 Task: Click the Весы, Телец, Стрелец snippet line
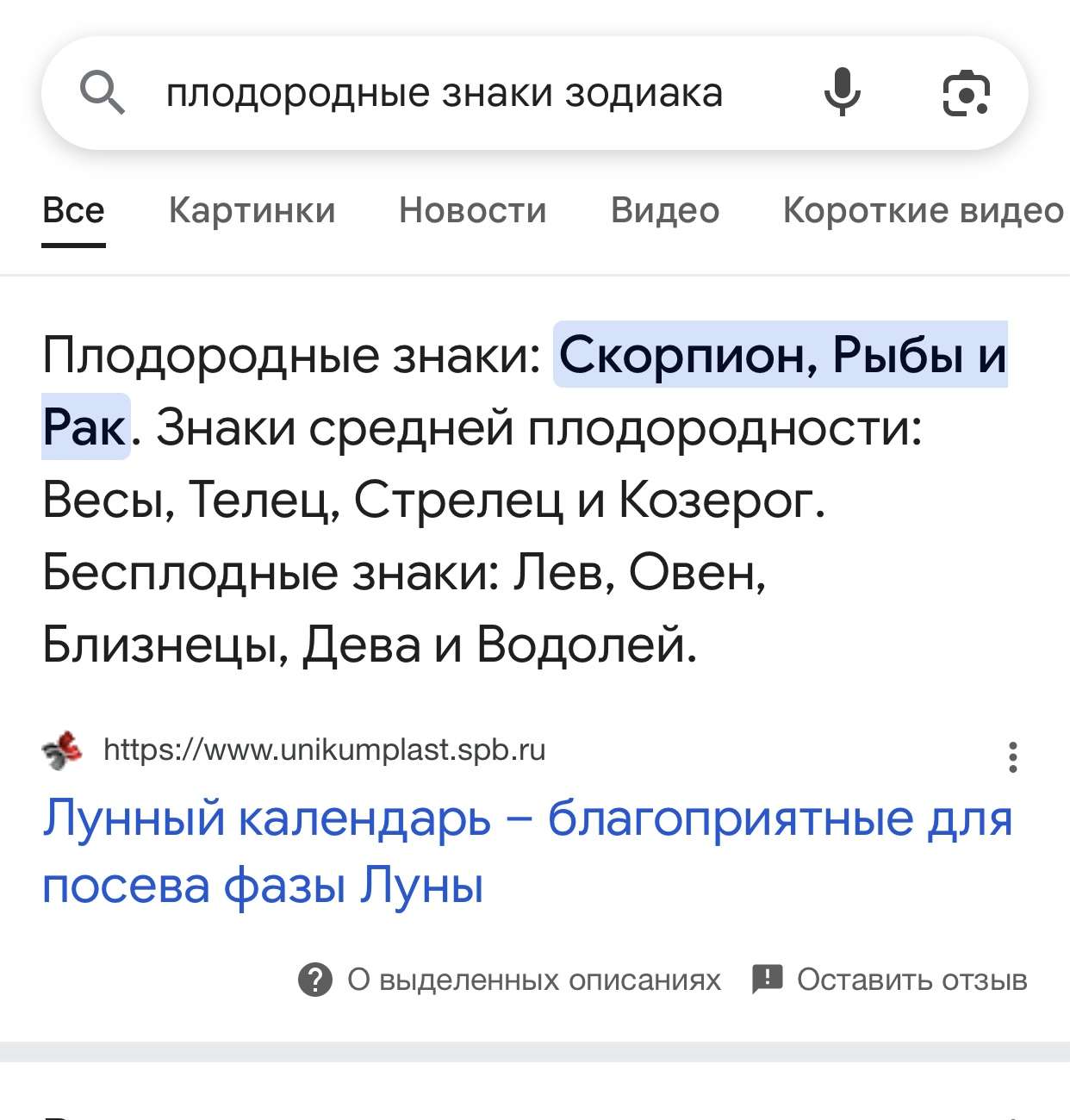coord(433,499)
